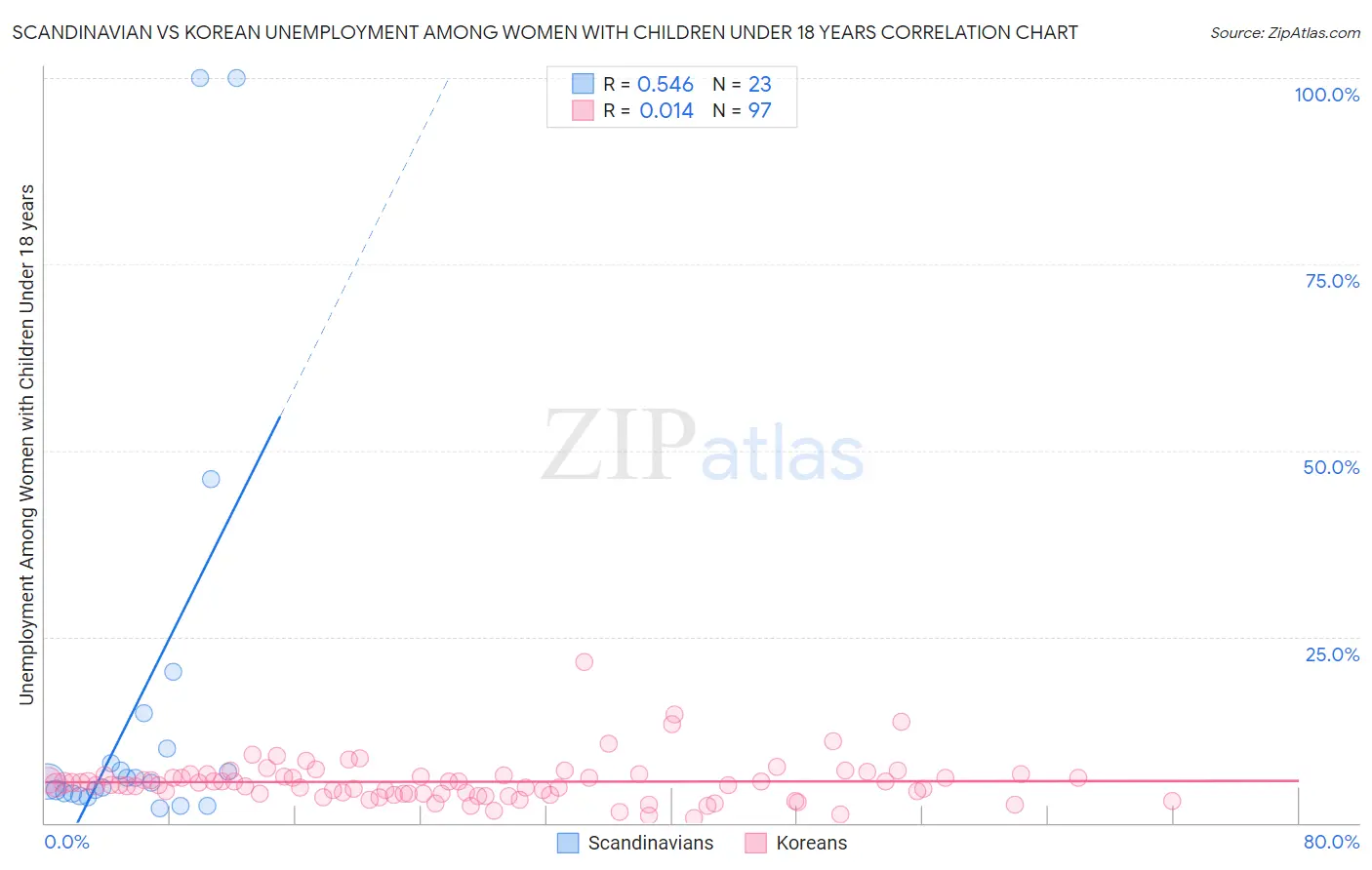This screenshot has height=870, width=1372.
Task: Click the chart title text
Action: coord(545,32)
